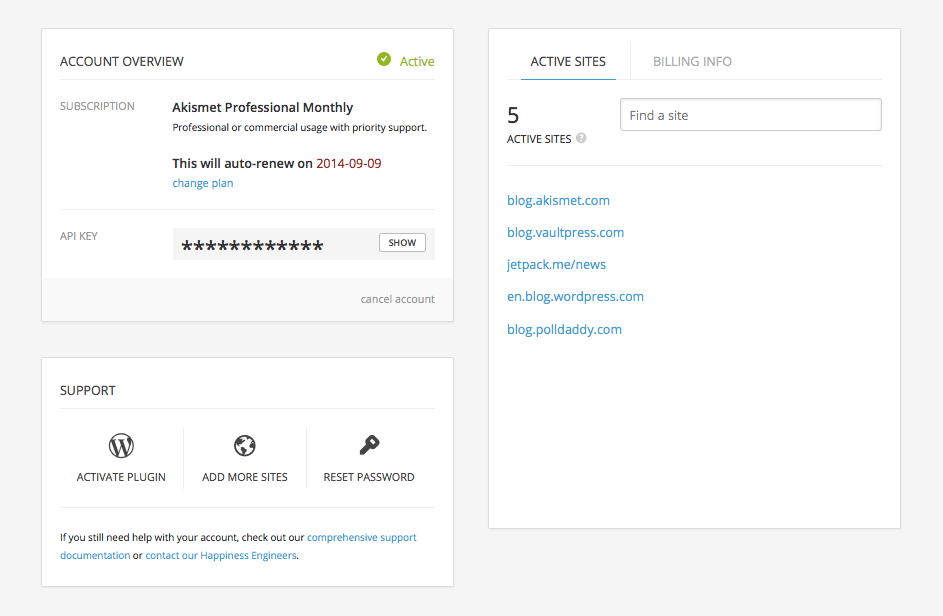Open comprehensive support documentation
Image resolution: width=943 pixels, height=616 pixels.
click(x=361, y=537)
